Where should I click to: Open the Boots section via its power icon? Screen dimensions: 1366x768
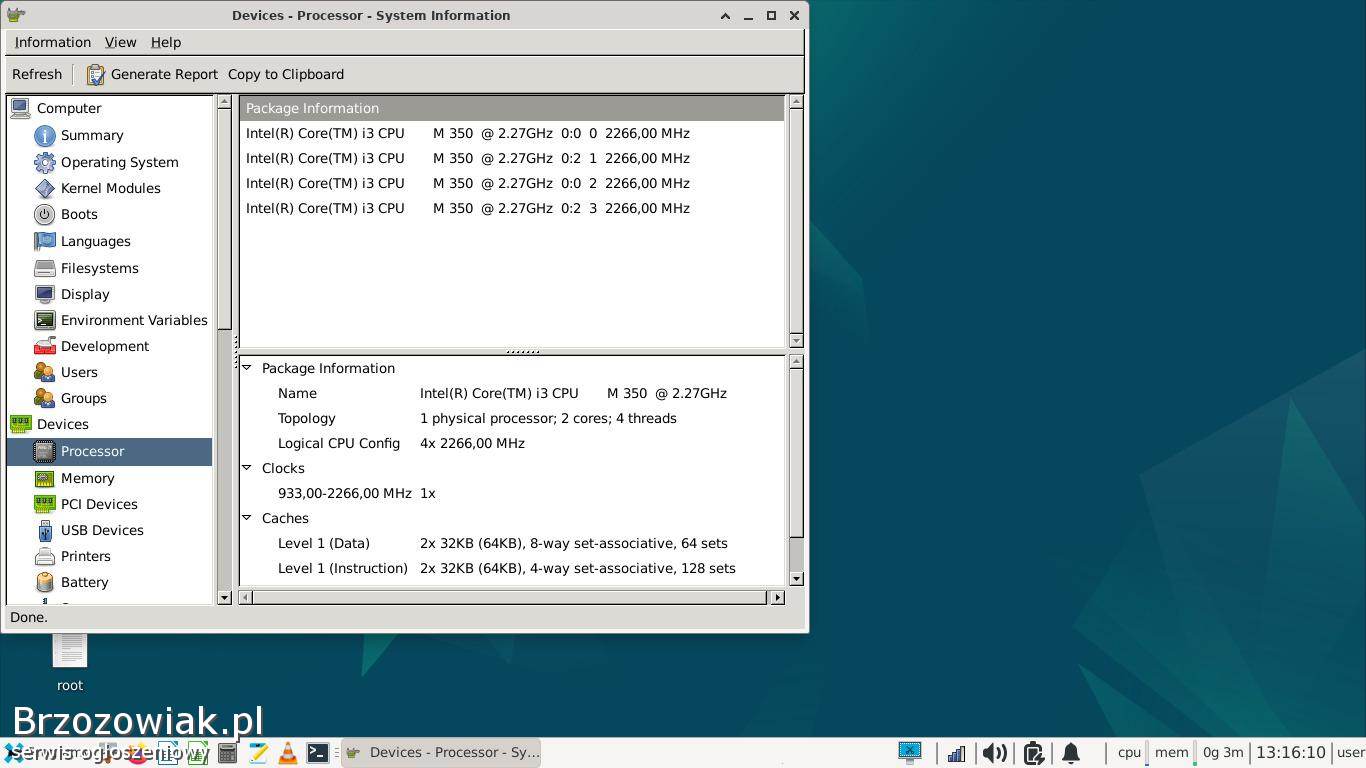coord(44,214)
